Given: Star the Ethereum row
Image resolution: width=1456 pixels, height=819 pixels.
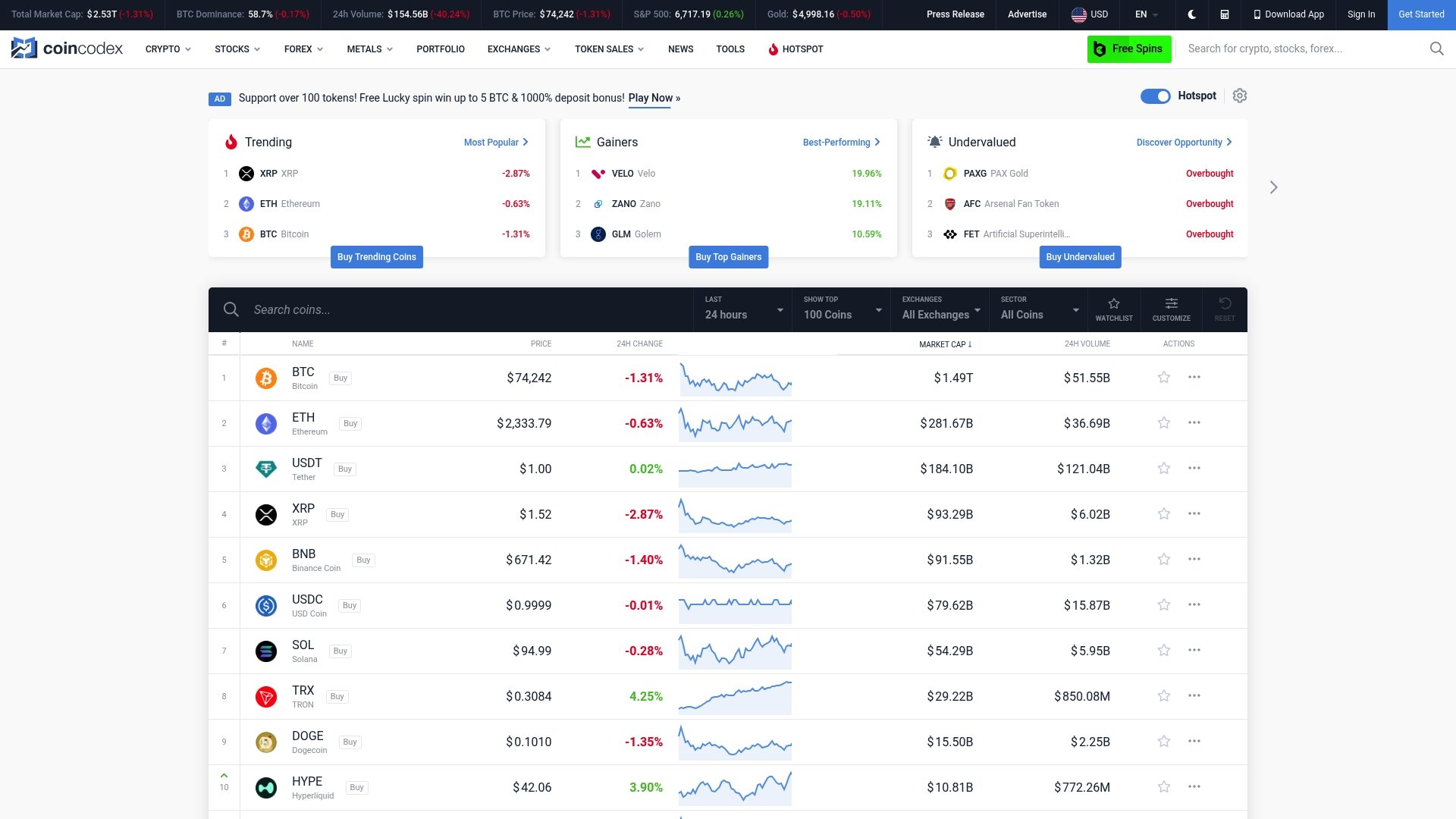Looking at the screenshot, I should click(1163, 422).
